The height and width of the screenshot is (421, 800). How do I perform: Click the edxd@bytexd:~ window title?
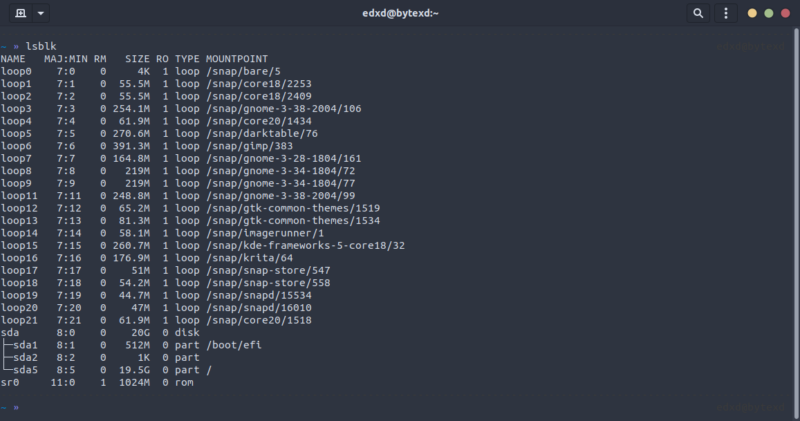pyautogui.click(x=399, y=13)
